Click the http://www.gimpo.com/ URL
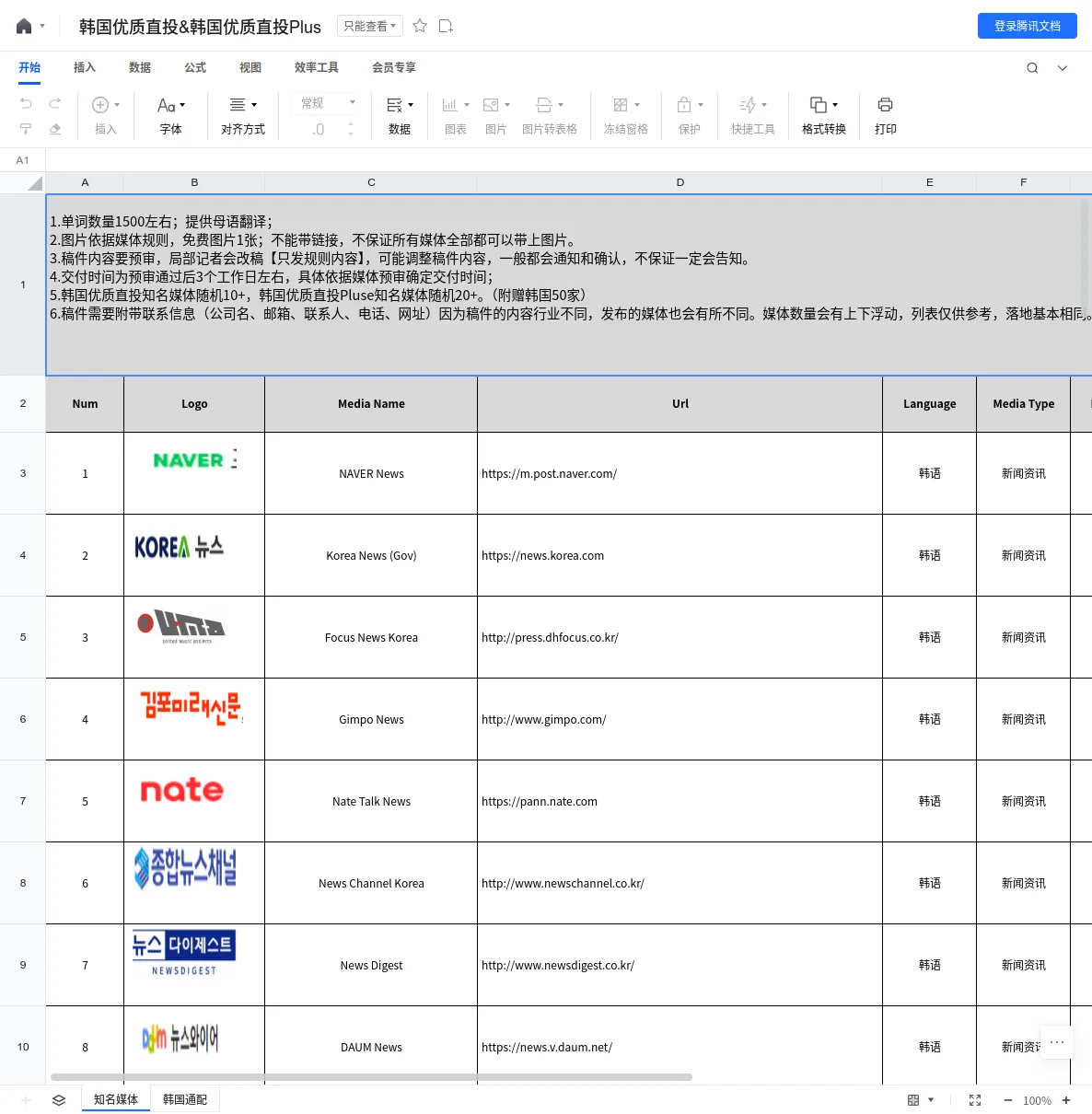 coord(544,720)
